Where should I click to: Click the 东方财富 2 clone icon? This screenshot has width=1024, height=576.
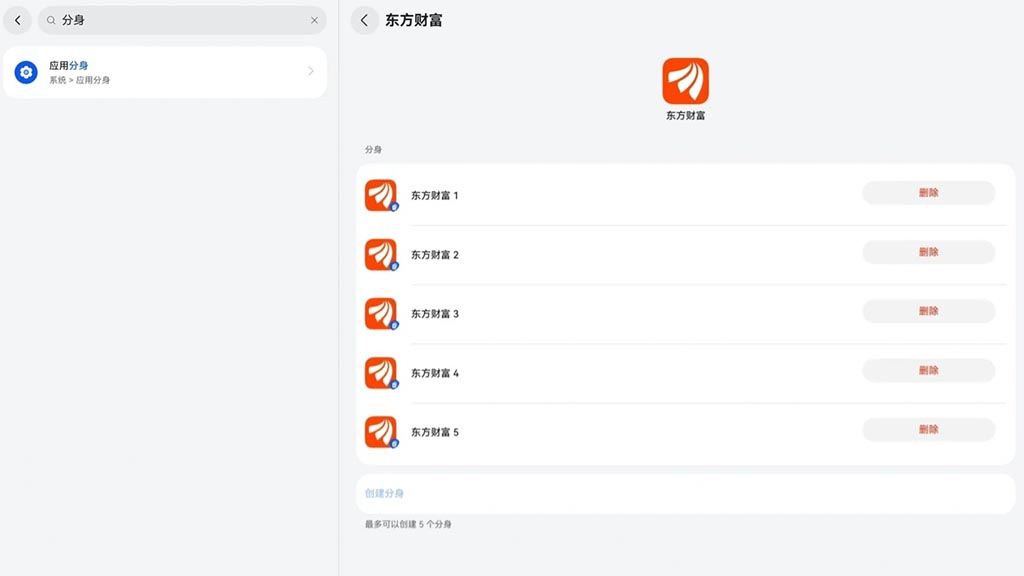pyautogui.click(x=381, y=254)
